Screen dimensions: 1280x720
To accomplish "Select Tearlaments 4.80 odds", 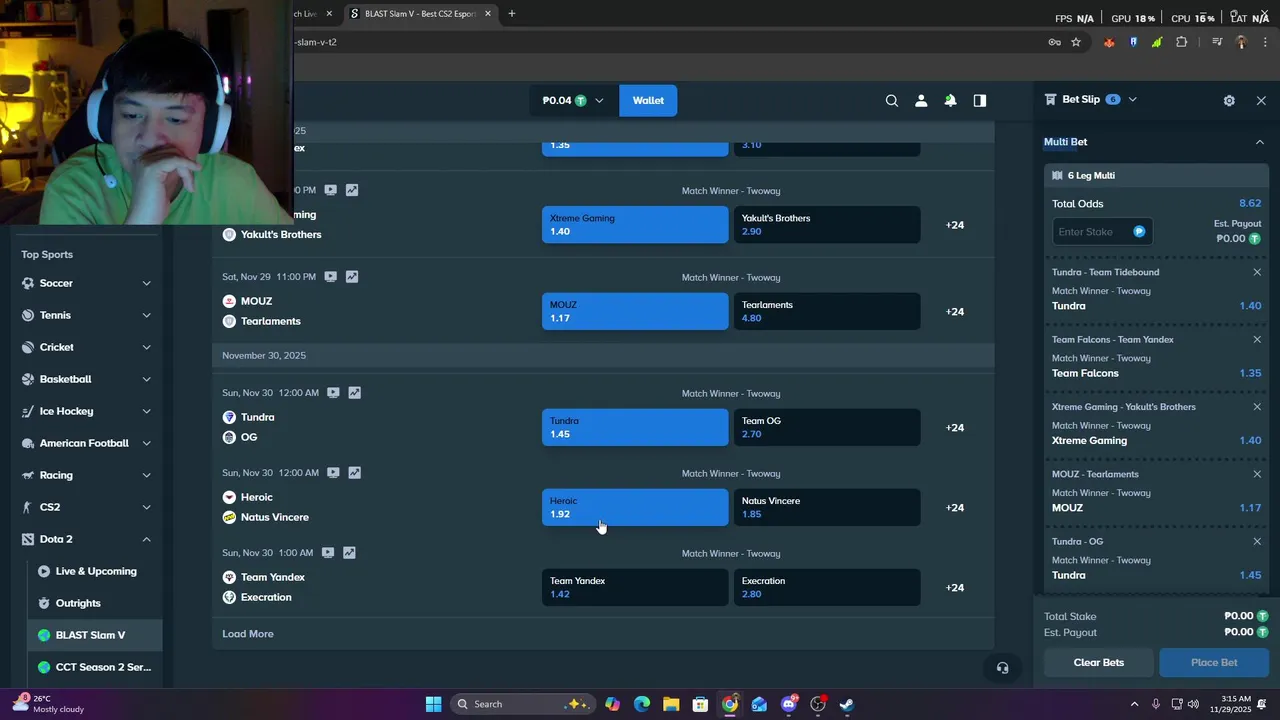I will click(827, 311).
